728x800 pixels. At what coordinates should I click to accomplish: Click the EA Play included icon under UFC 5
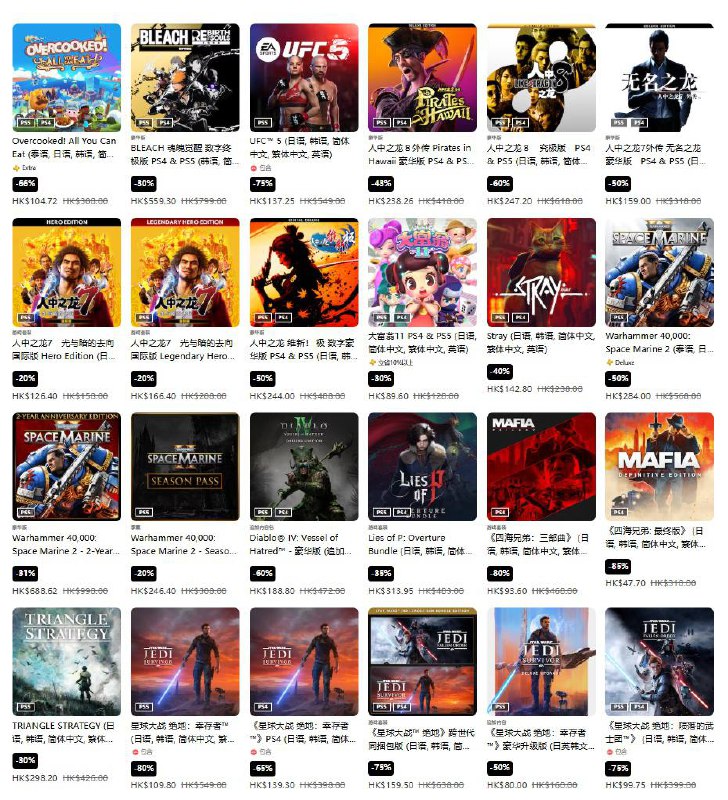[x=254, y=168]
